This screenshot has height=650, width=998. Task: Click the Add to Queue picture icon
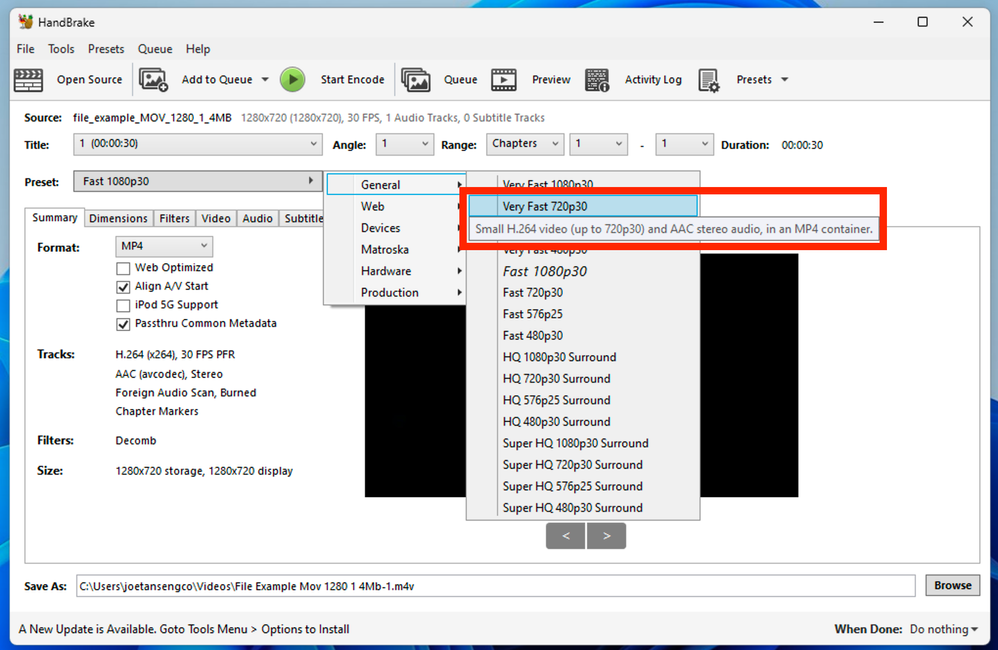coord(153,80)
